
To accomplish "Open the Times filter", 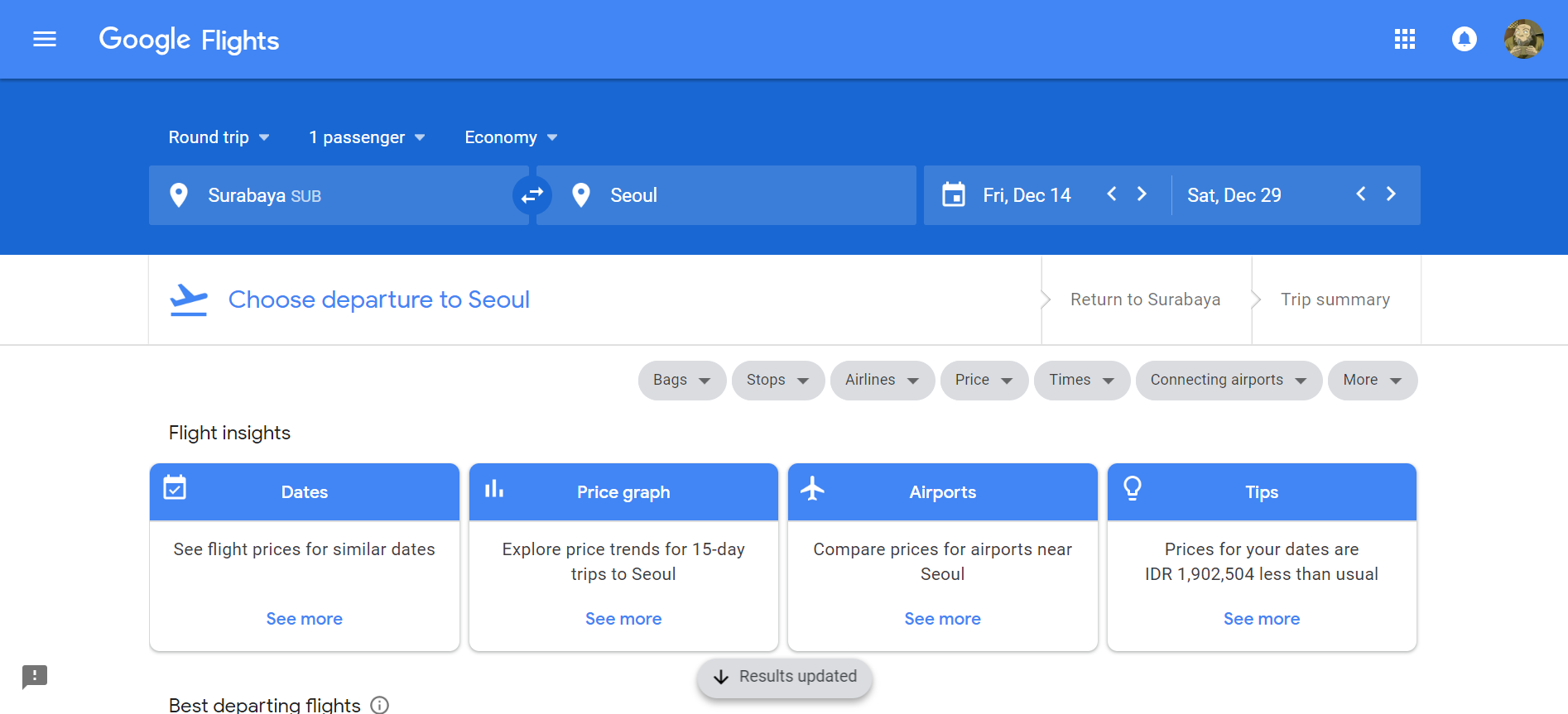I will 1082,381.
